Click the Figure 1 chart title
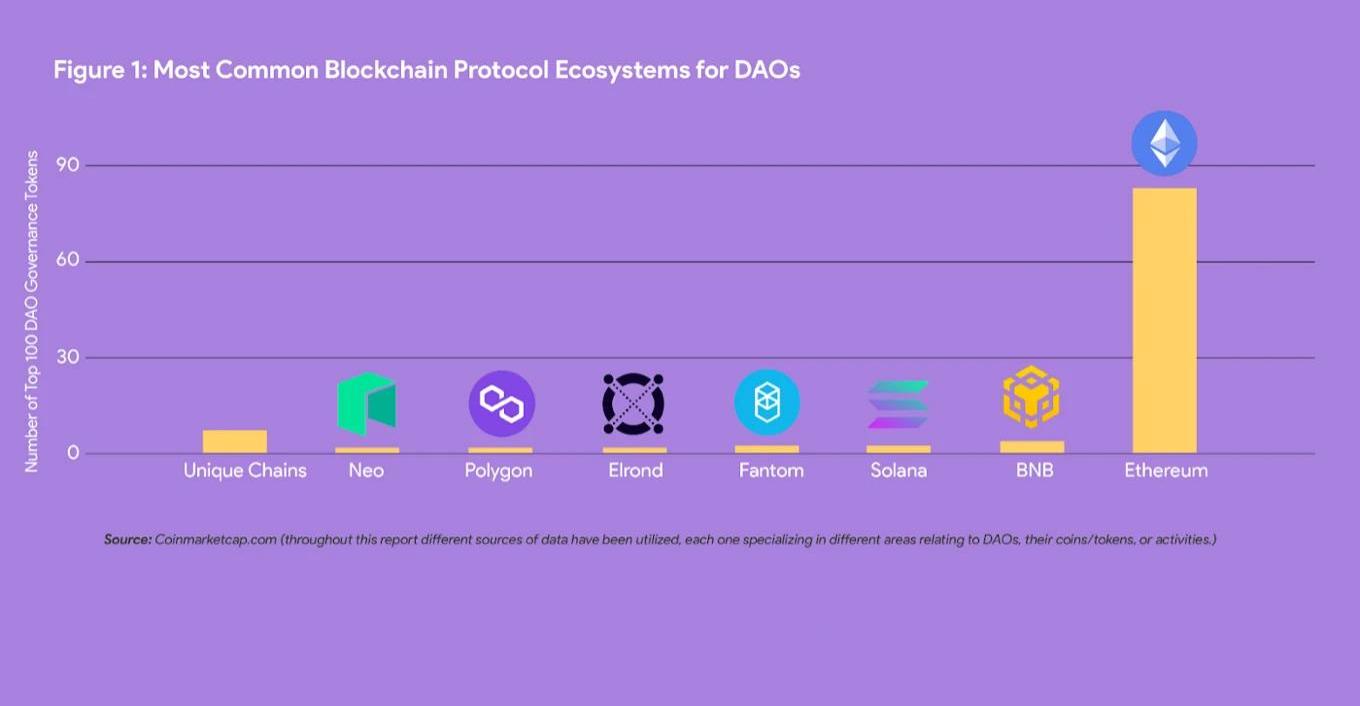Viewport: 1360px width, 706px height. (427, 71)
